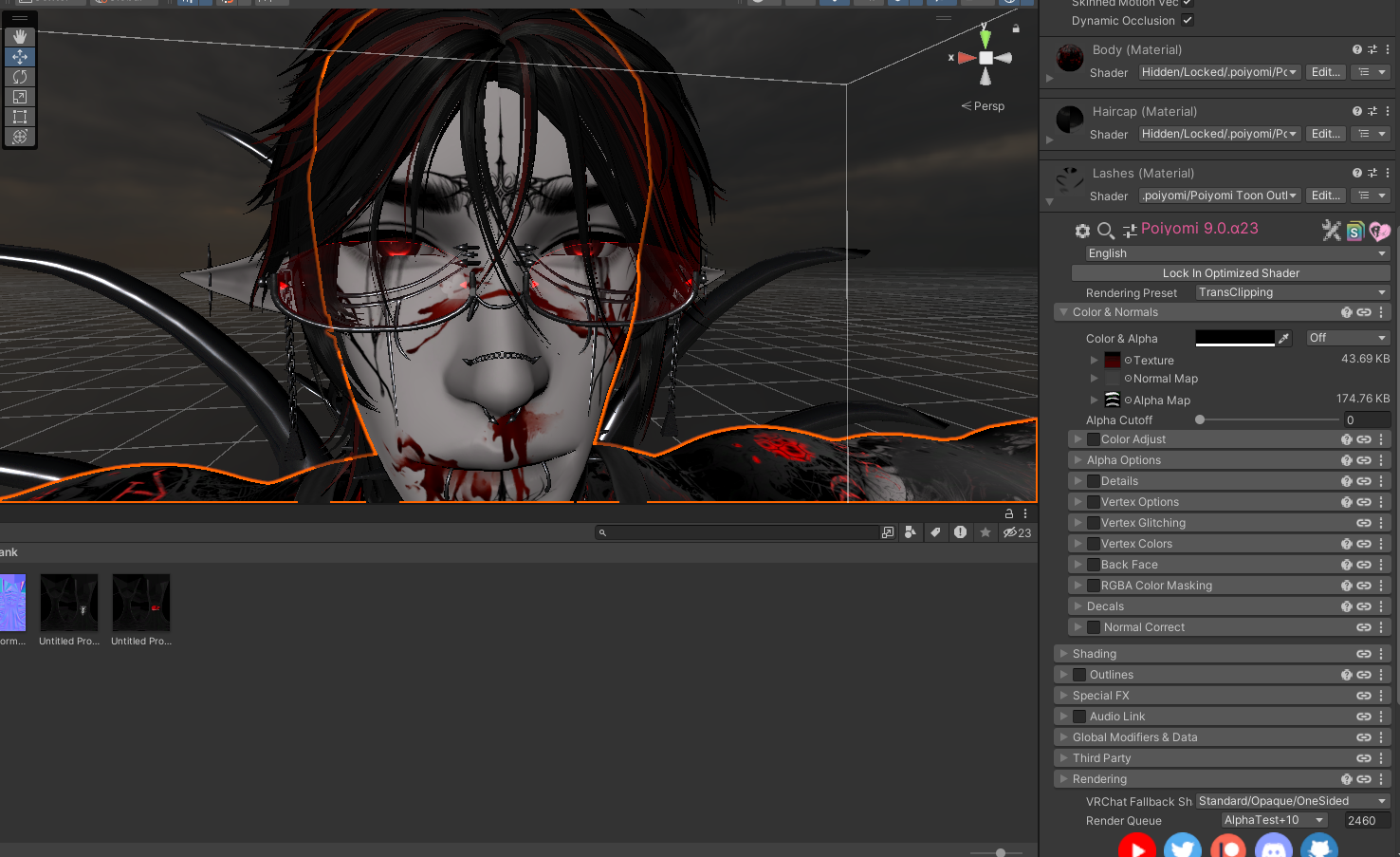Open Body material help icon

click(1357, 49)
